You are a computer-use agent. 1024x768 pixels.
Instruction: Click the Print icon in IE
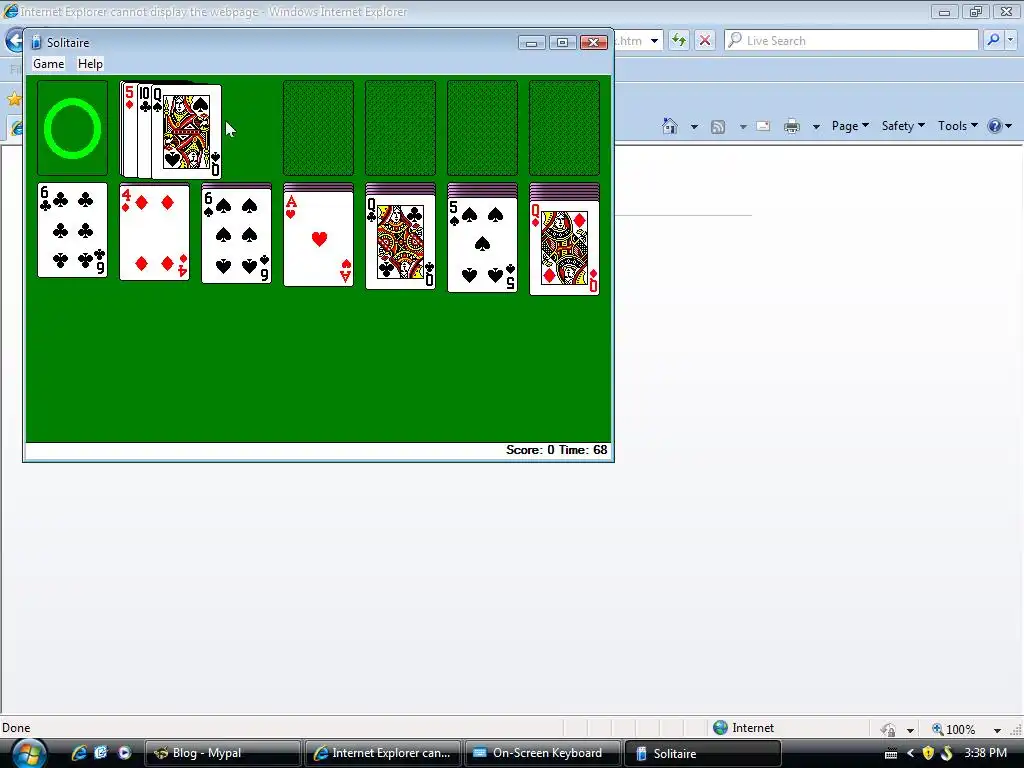[x=792, y=126]
